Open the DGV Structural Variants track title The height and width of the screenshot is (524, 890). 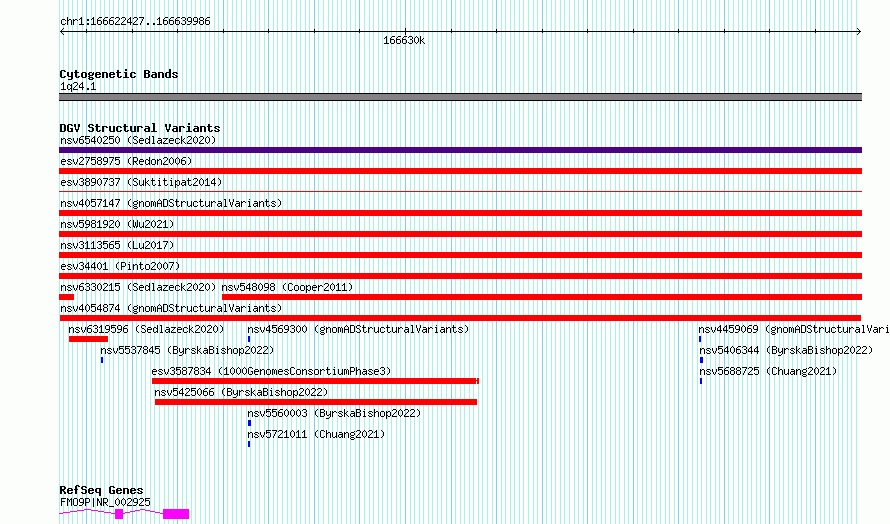point(140,128)
